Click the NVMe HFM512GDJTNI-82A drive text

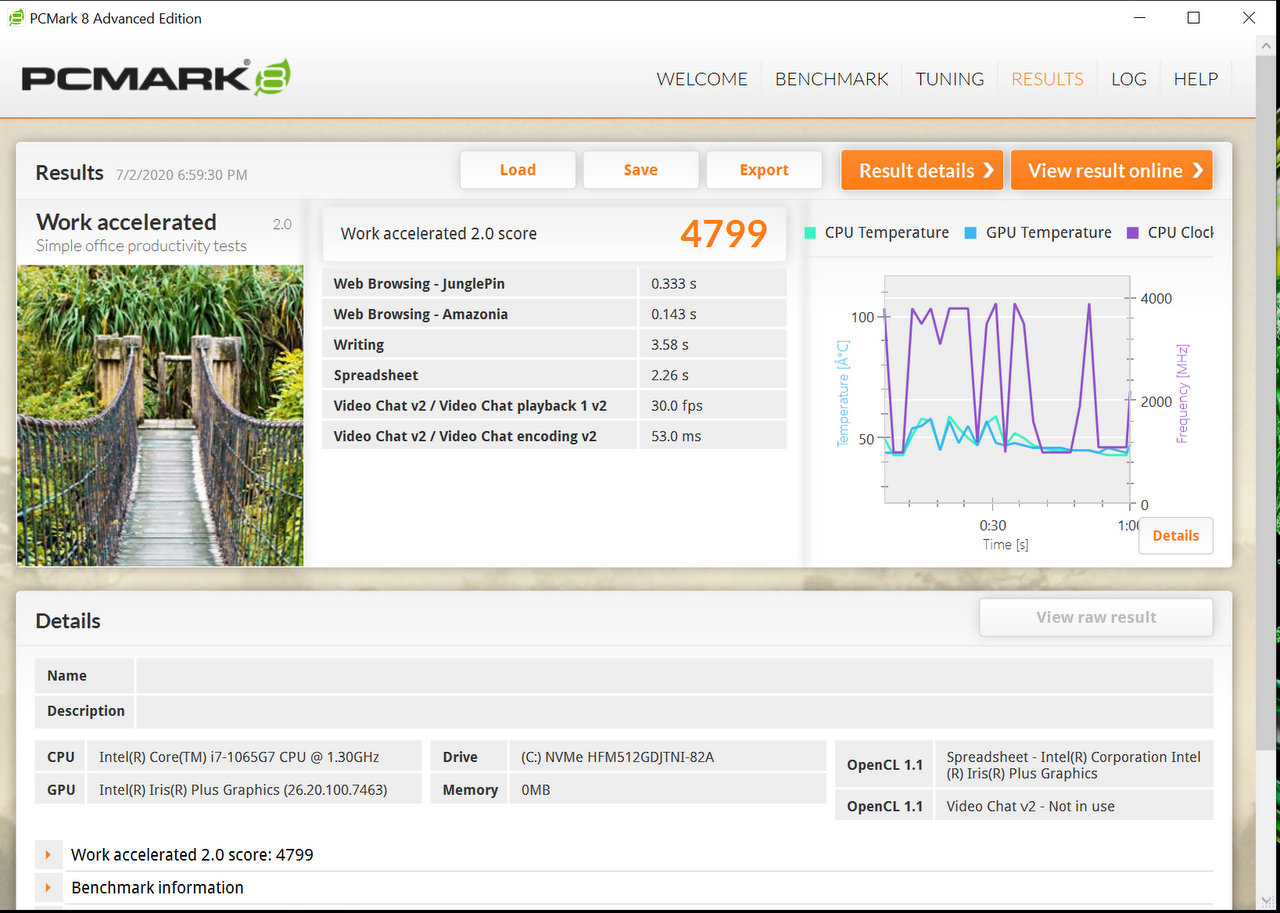tap(617, 757)
